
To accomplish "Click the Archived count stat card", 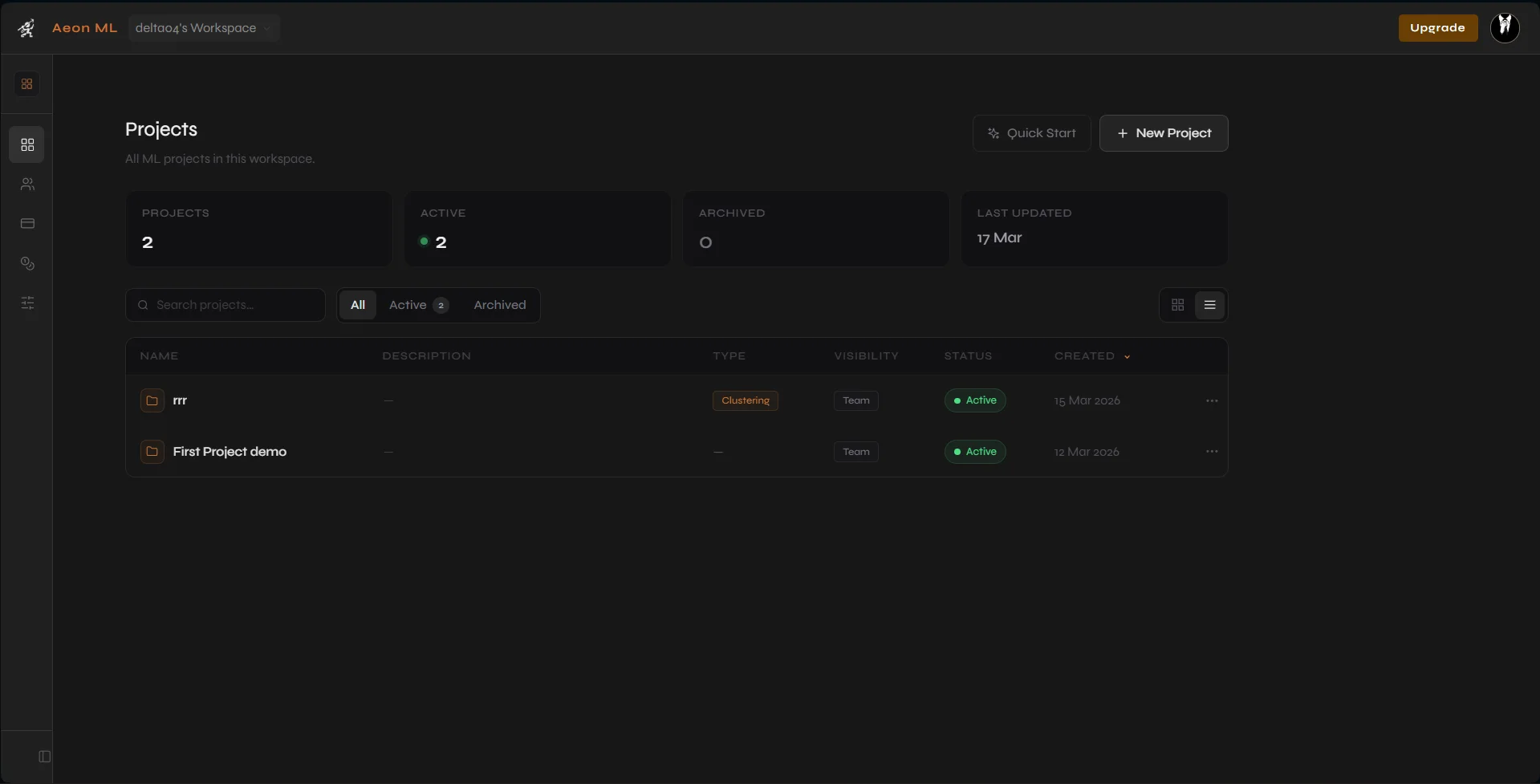I will (815, 229).
